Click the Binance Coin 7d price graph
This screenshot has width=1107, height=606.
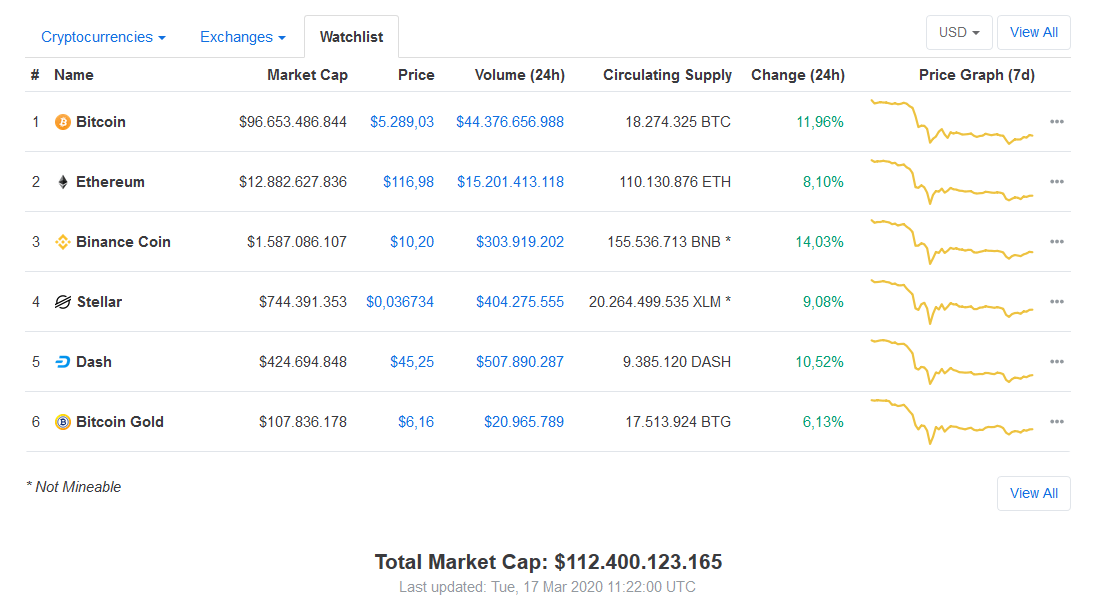pos(952,242)
